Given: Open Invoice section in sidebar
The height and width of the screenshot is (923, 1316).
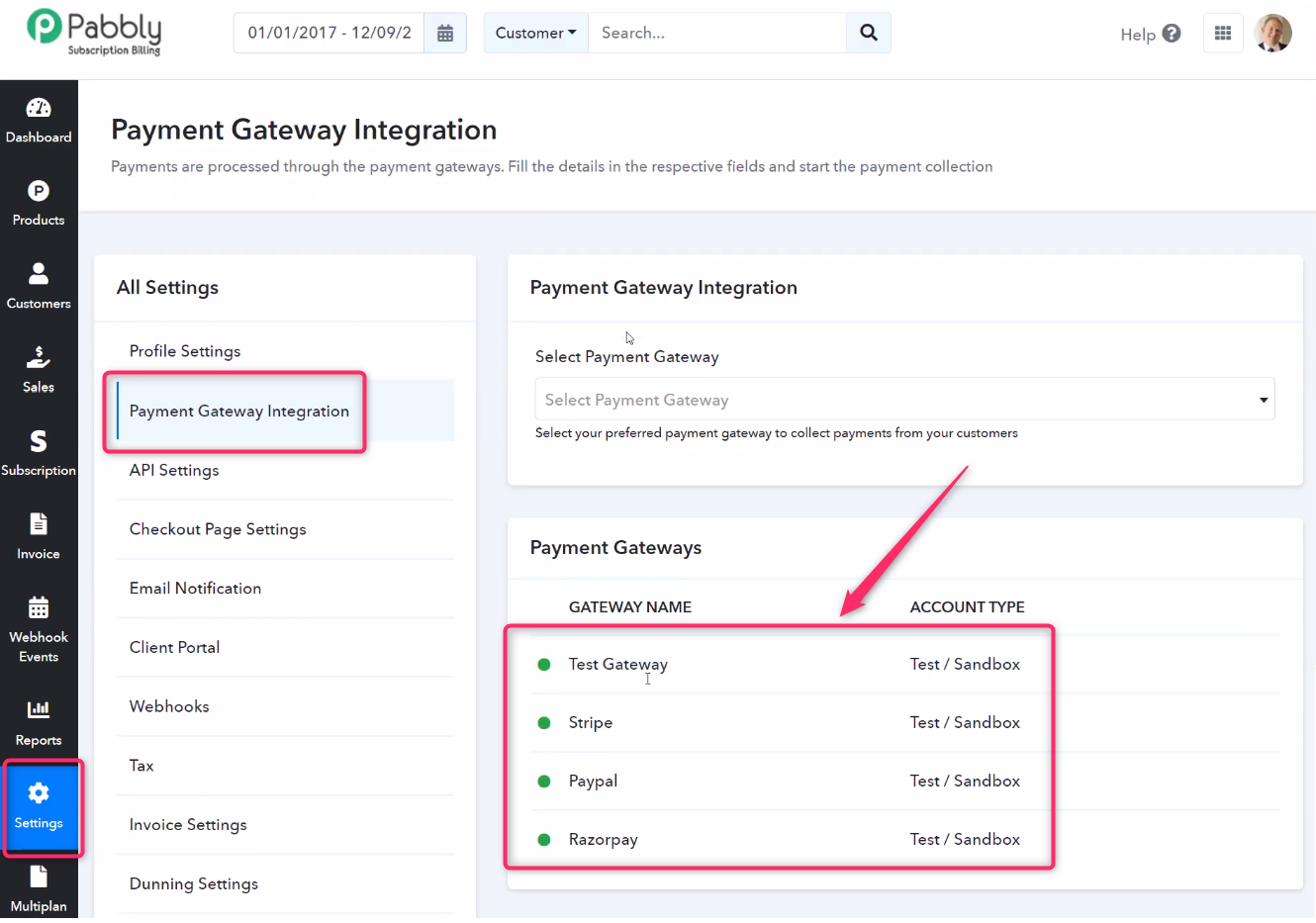Looking at the screenshot, I should tap(39, 537).
